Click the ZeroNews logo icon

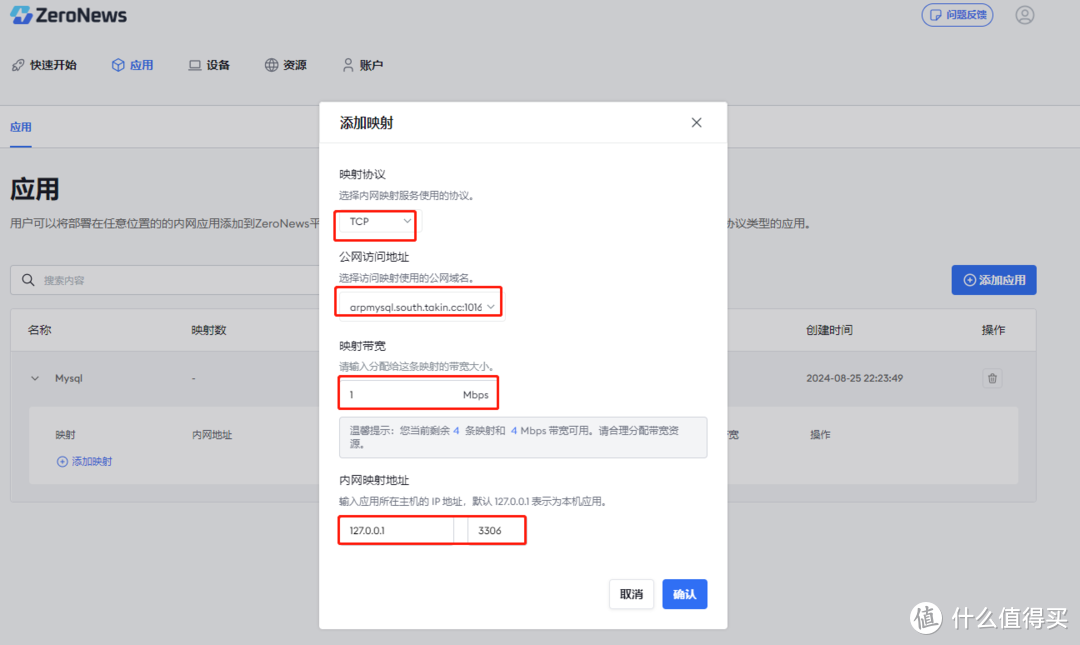[20, 14]
